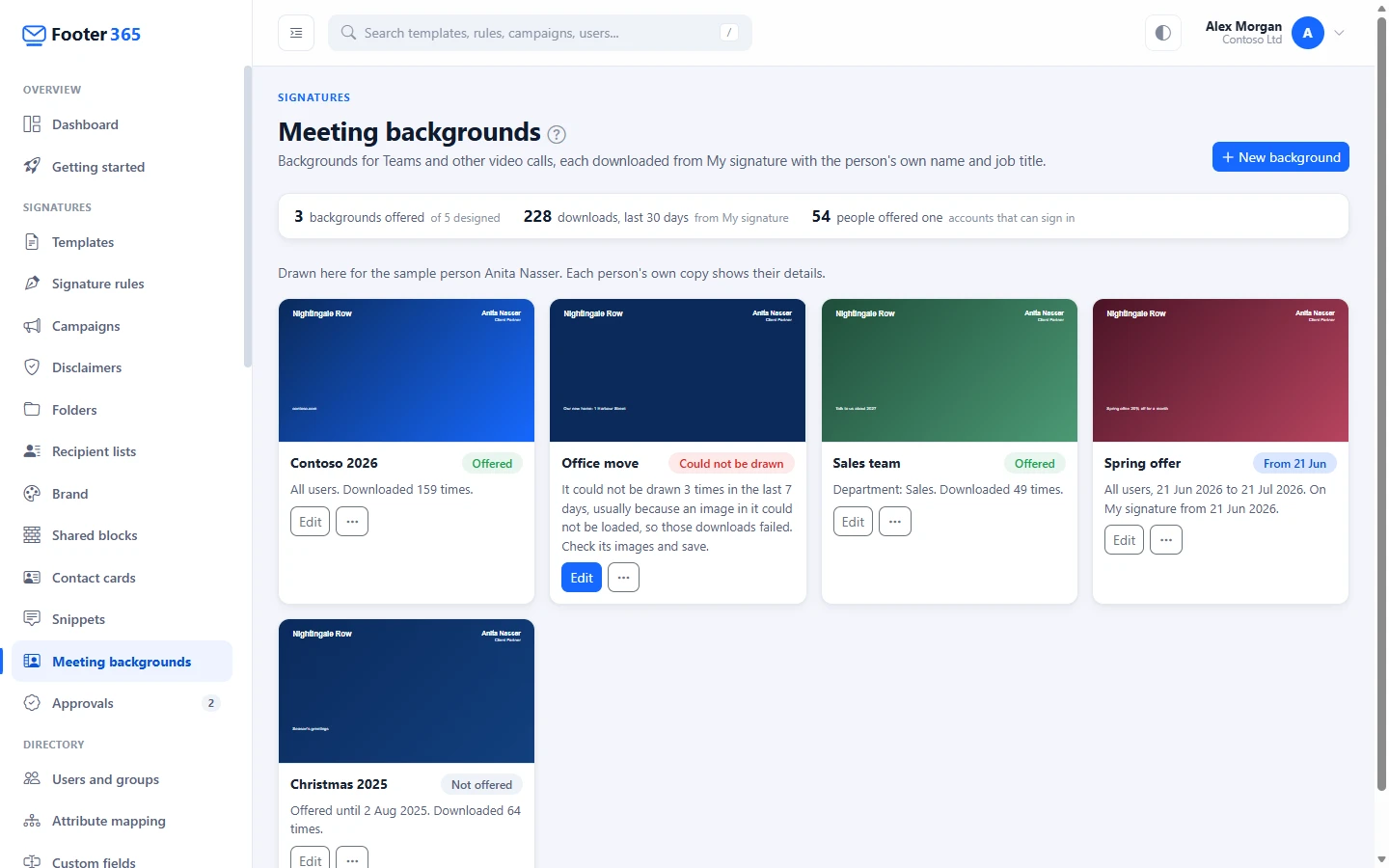Click the SIGNATURES breadcrumb label

tap(314, 97)
